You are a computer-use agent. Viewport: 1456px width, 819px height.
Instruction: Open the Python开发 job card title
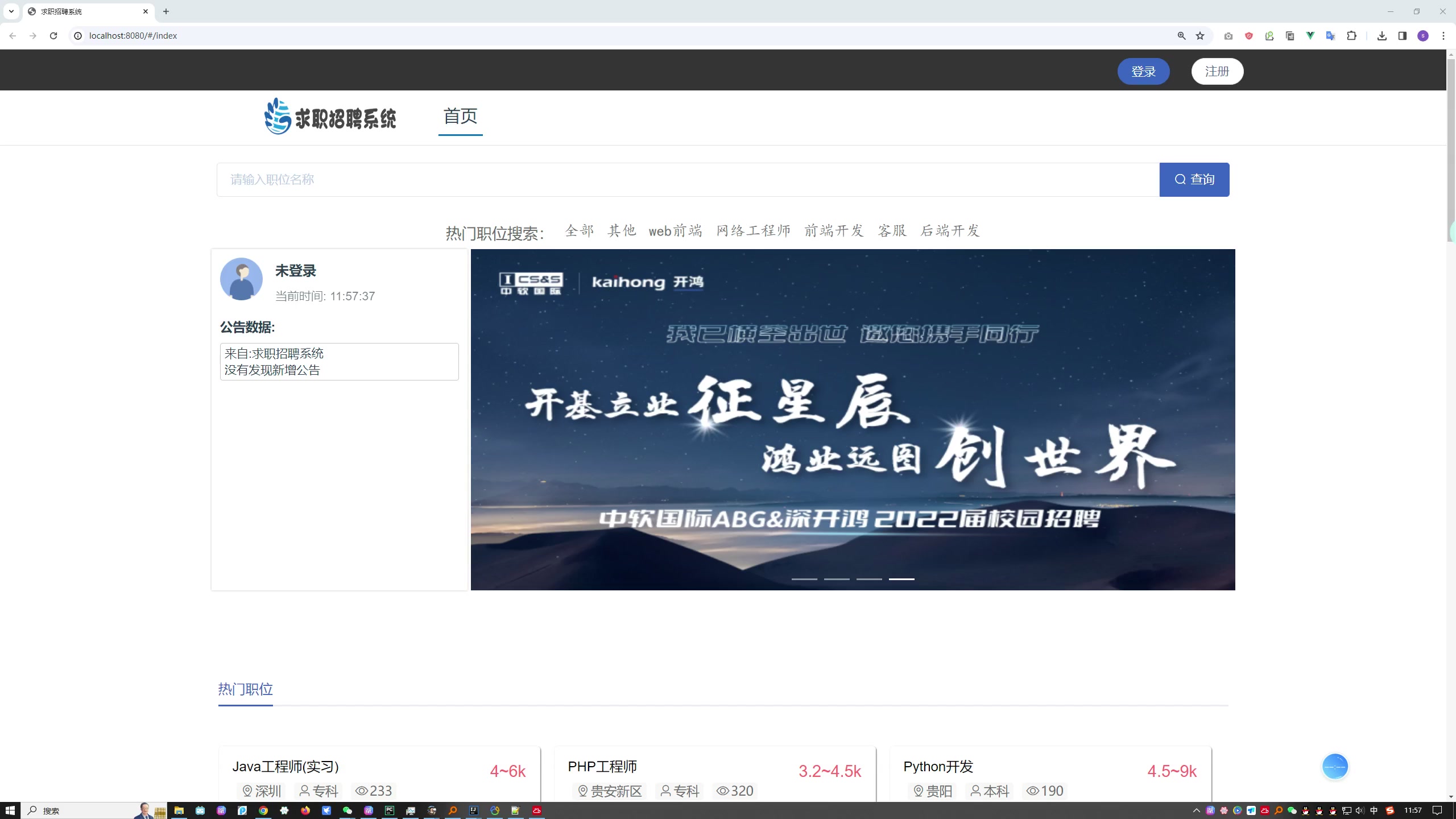click(938, 767)
